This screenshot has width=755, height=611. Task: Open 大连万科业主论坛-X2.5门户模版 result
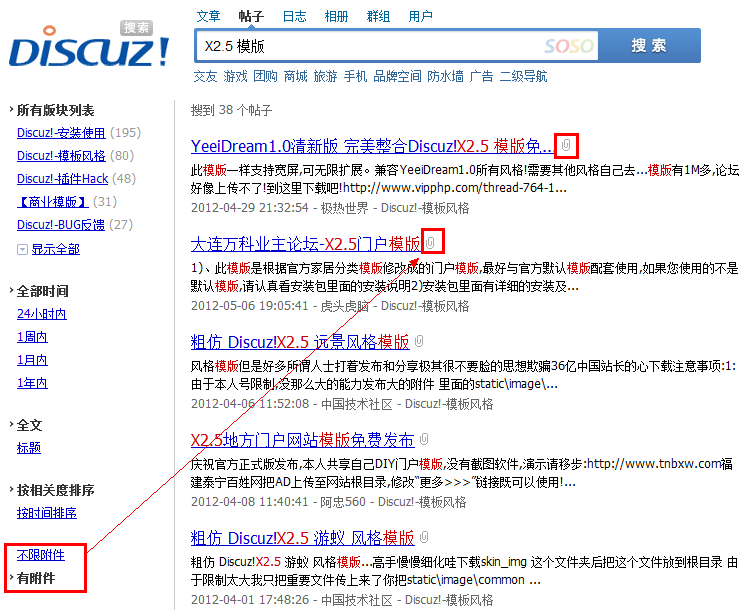306,244
